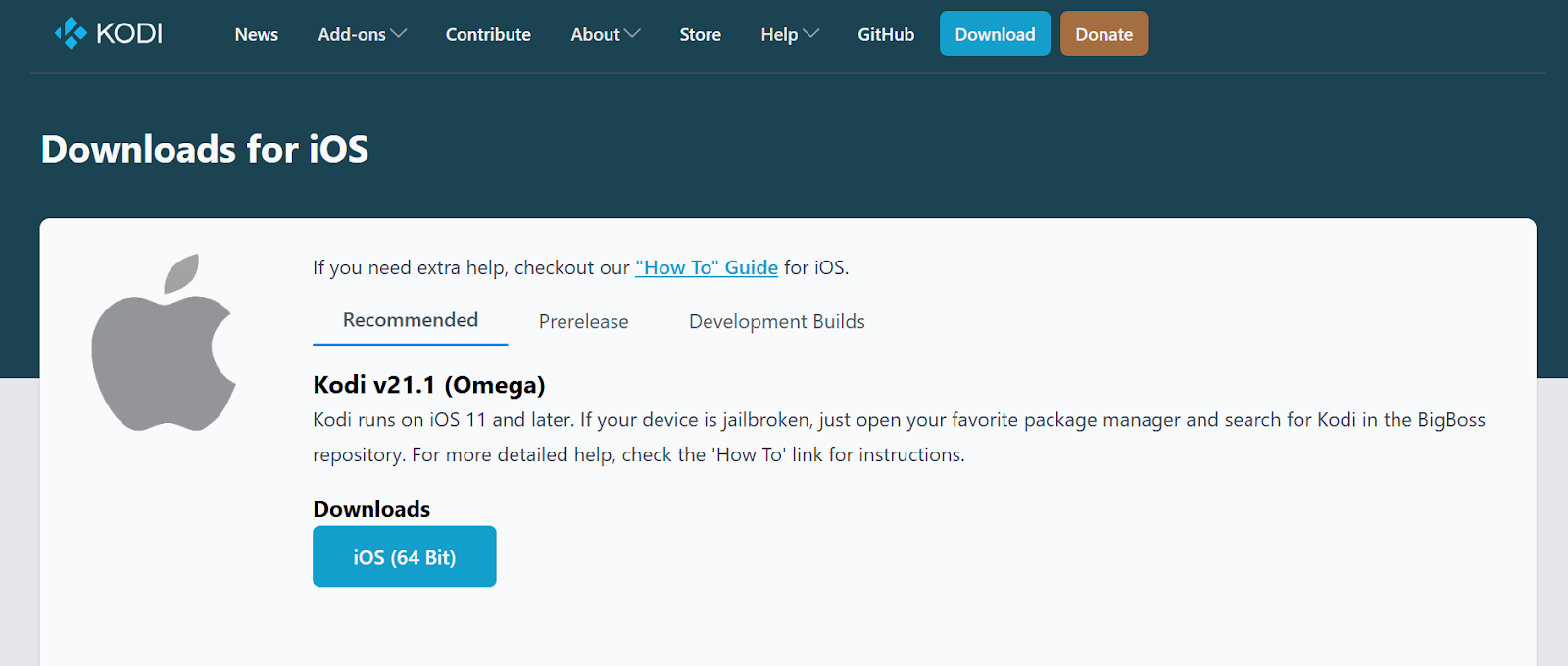Expand the Help dropdown menu
Image resolution: width=1568 pixels, height=666 pixels.
click(x=790, y=34)
